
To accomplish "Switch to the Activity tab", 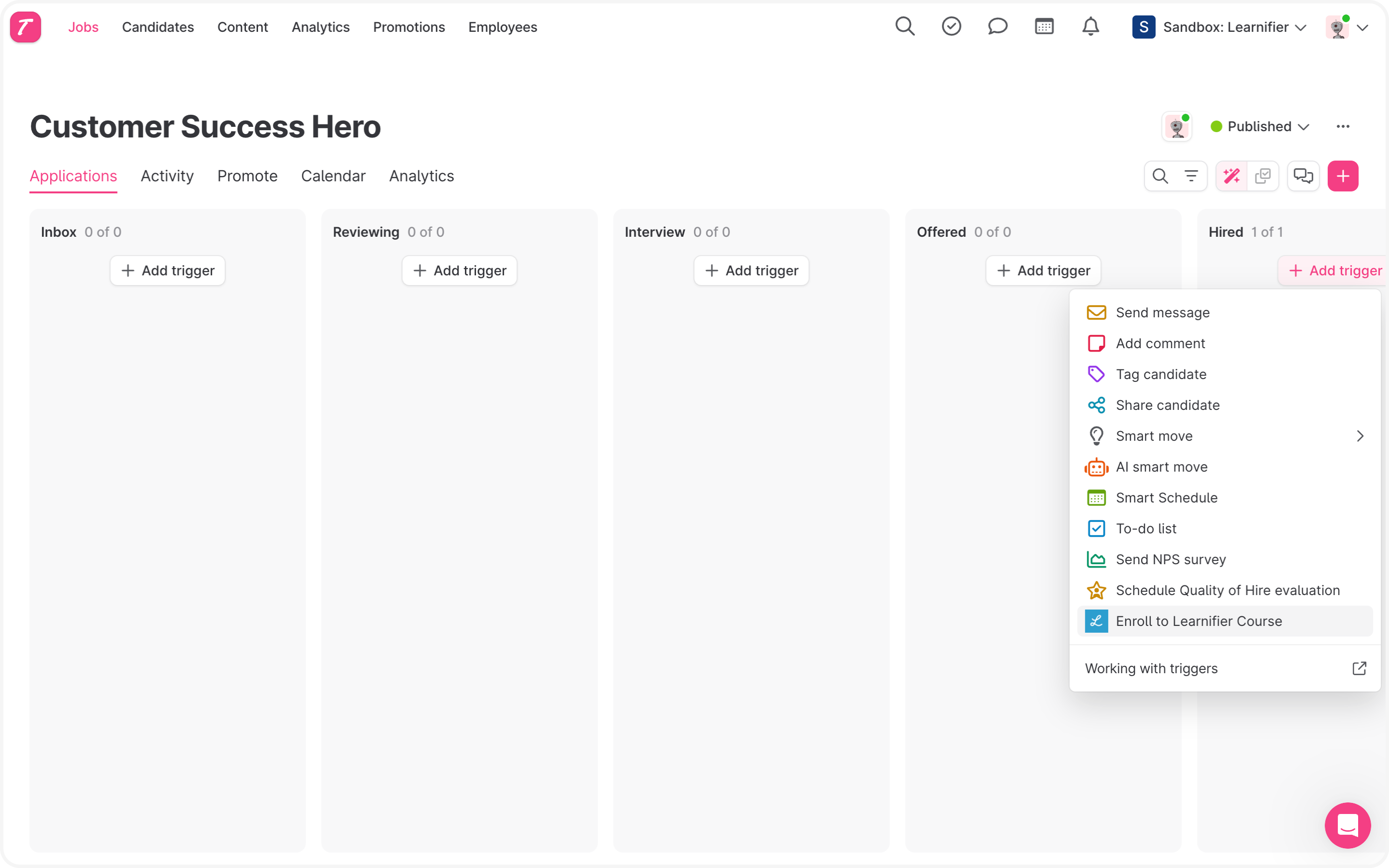I will [x=167, y=176].
